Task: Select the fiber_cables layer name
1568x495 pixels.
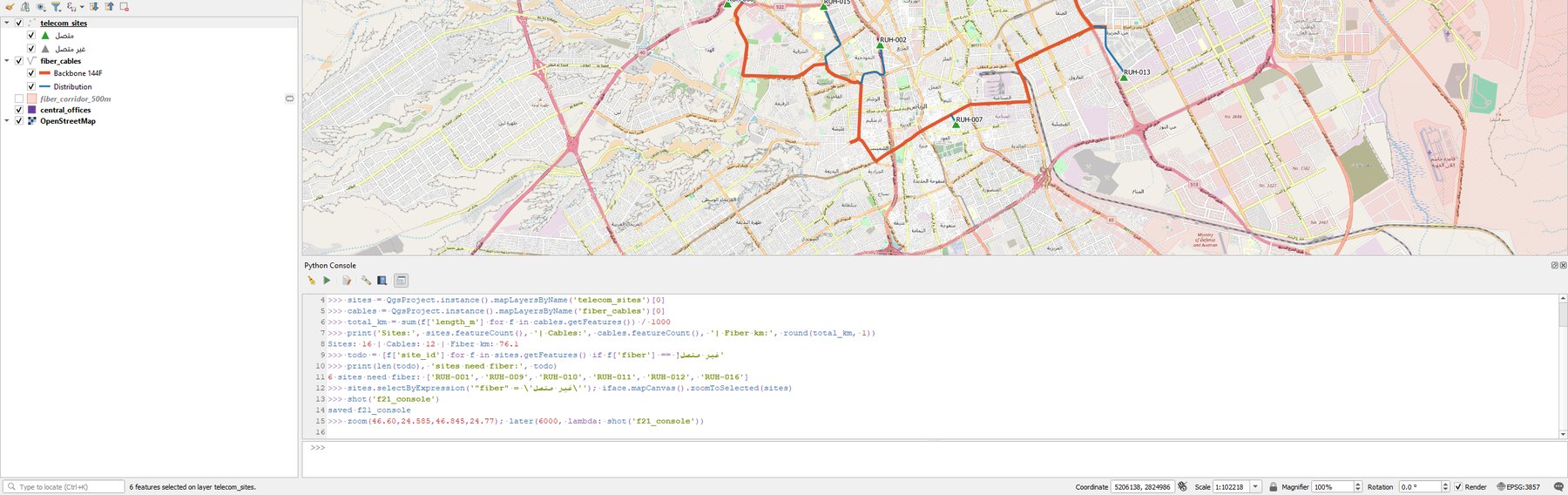Action: pos(60,61)
